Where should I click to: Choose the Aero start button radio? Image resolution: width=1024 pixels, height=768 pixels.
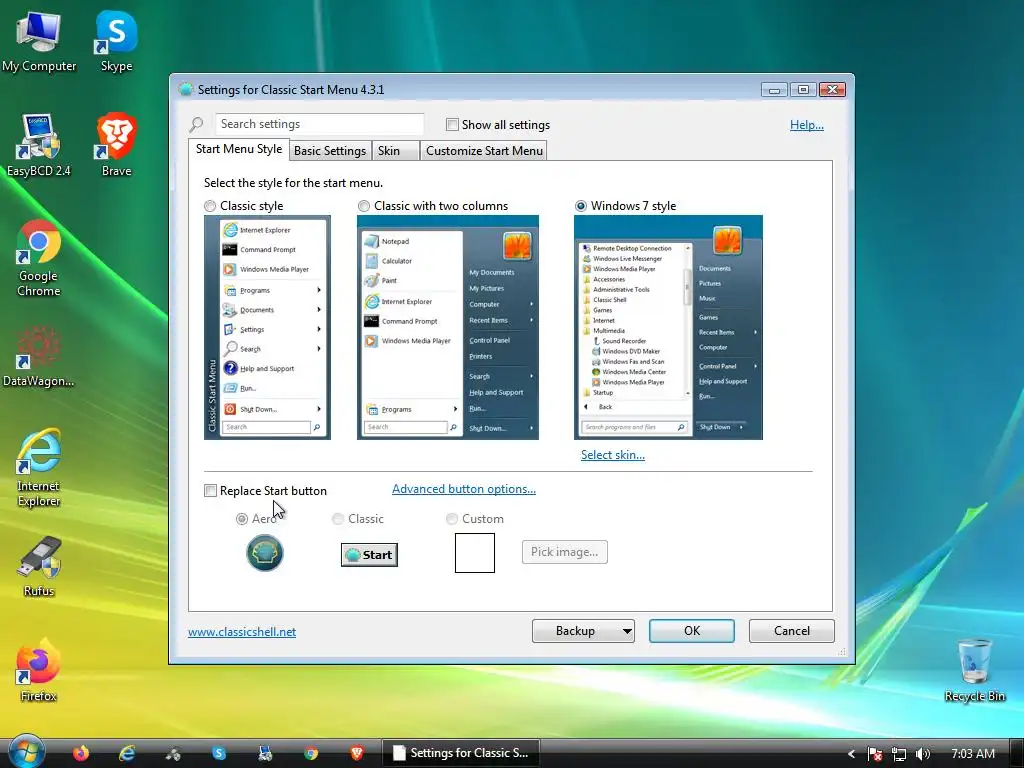point(242,519)
